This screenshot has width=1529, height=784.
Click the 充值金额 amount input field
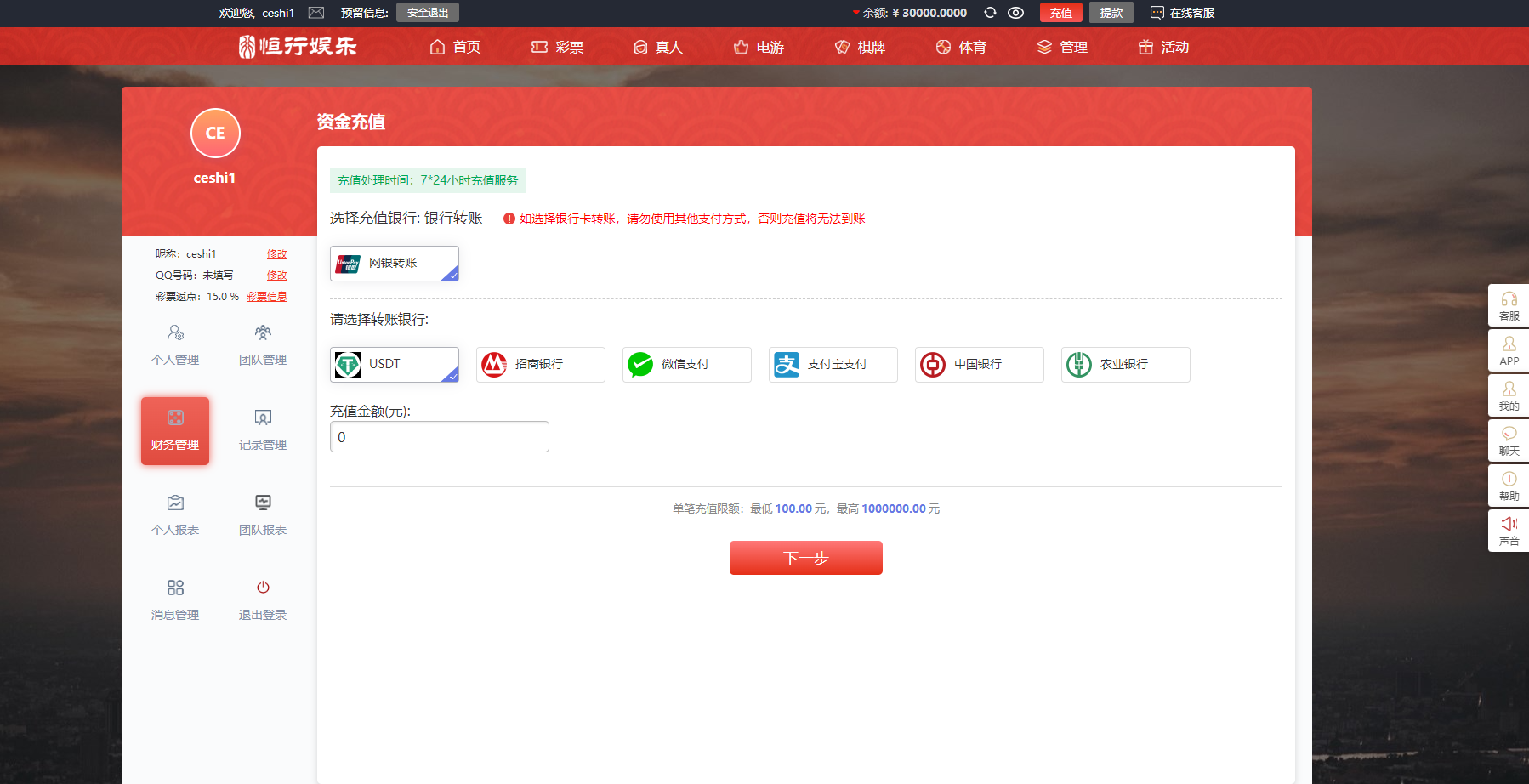pos(439,437)
